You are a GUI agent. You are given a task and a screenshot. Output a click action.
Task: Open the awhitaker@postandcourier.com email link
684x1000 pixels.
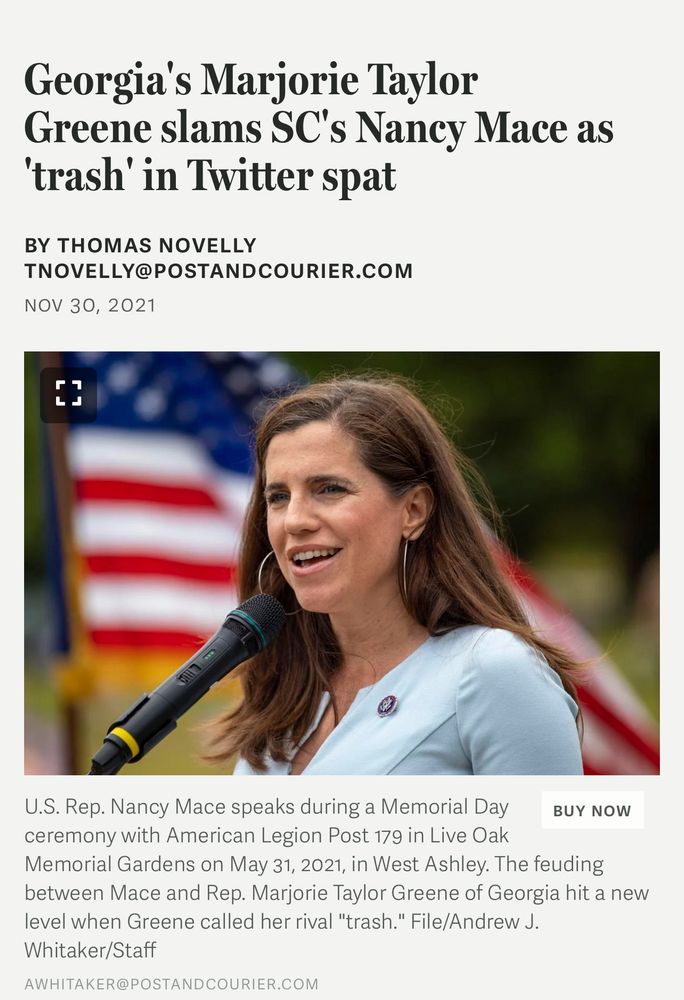pyautogui.click(x=171, y=984)
